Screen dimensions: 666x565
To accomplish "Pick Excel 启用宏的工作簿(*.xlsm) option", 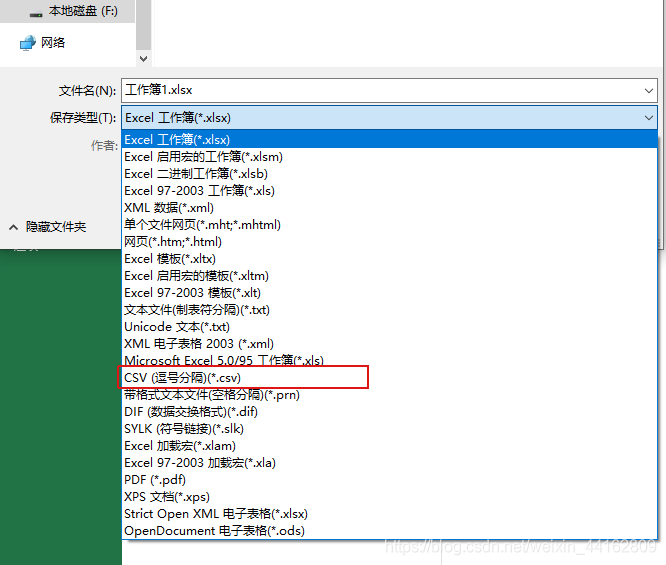I will click(389, 157).
